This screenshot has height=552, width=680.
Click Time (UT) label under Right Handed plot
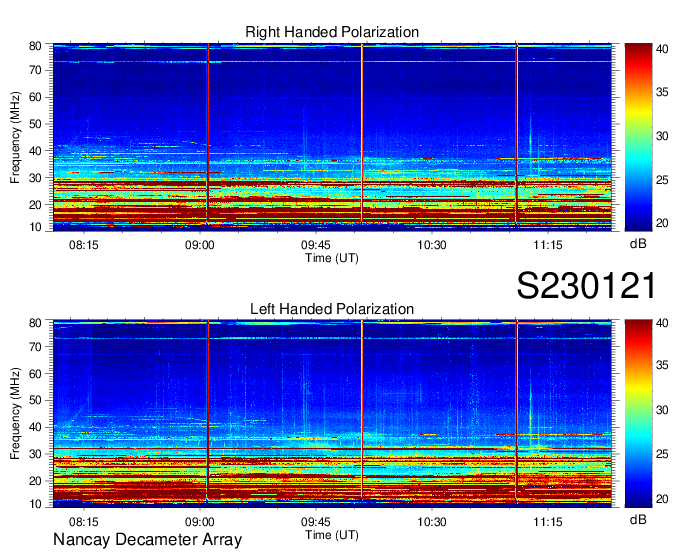point(332,258)
